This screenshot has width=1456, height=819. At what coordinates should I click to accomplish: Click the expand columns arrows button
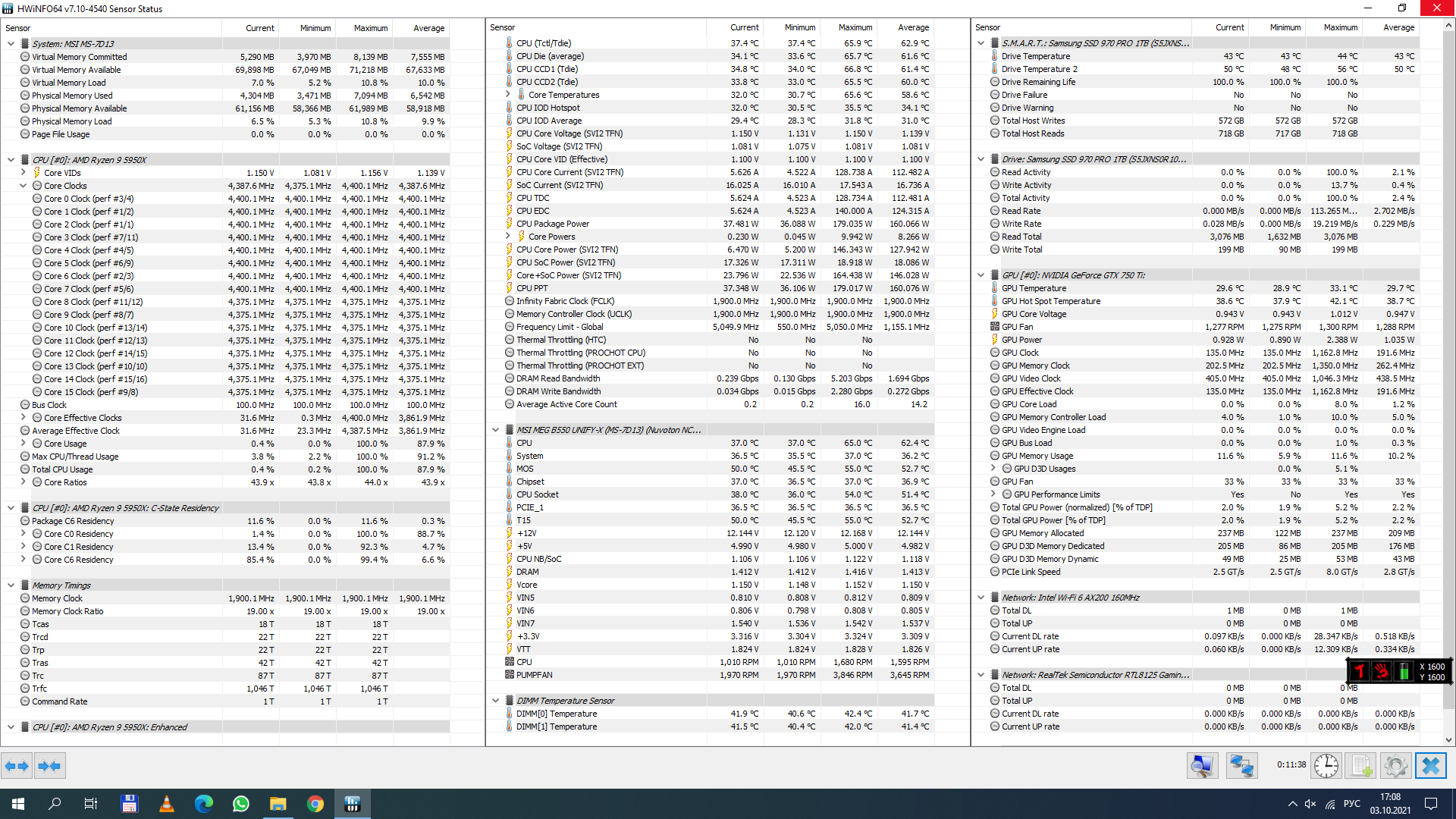(x=17, y=766)
